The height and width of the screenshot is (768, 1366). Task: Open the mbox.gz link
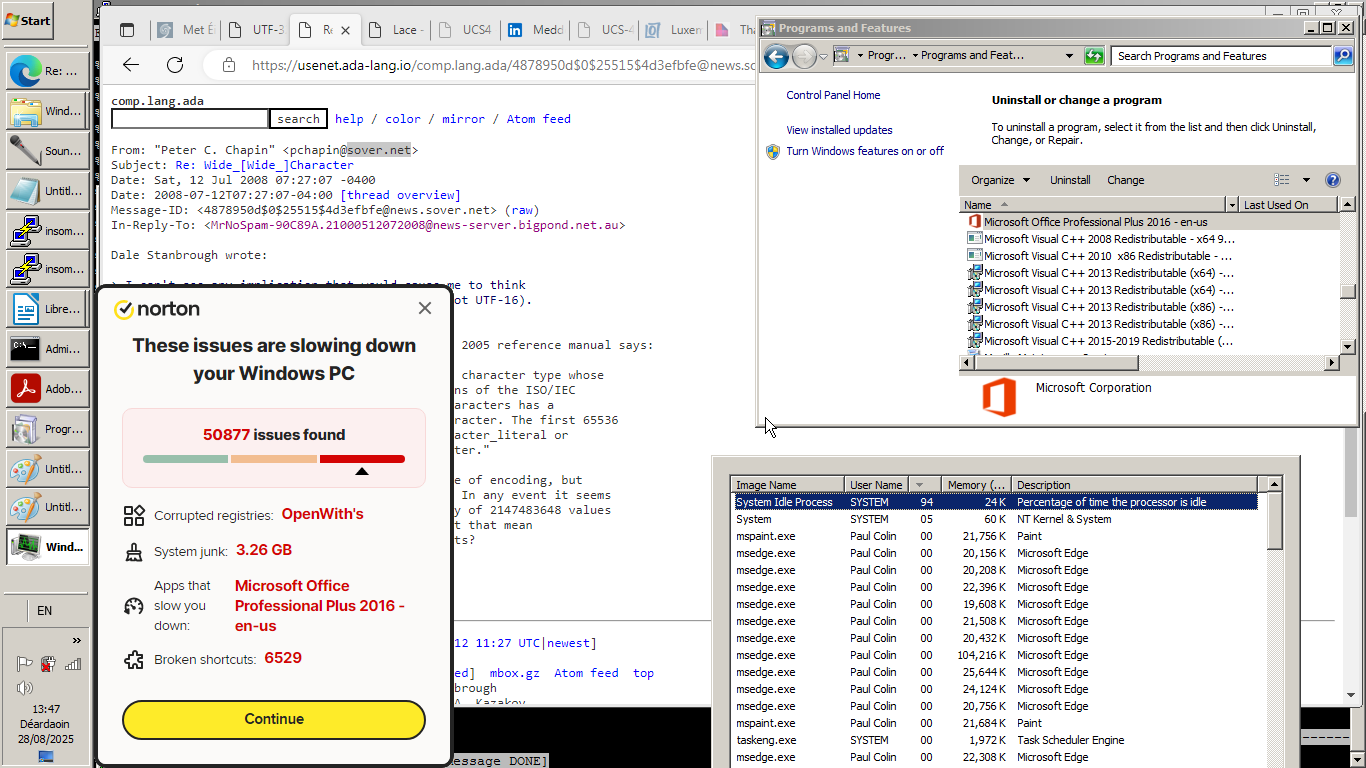point(514,673)
